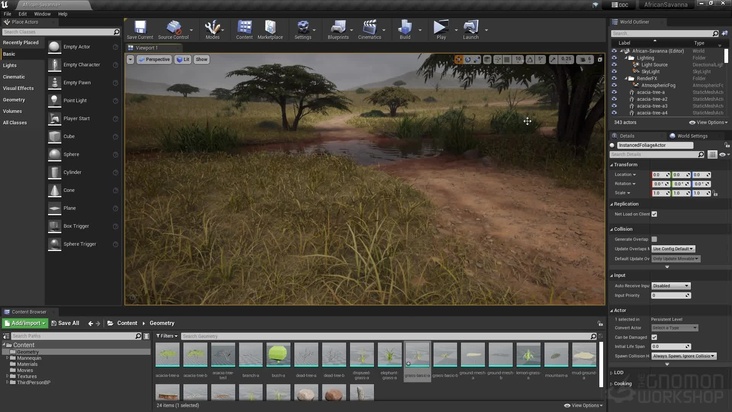The width and height of the screenshot is (732, 412).
Task: Open the Edit menu
Action: tap(22, 14)
